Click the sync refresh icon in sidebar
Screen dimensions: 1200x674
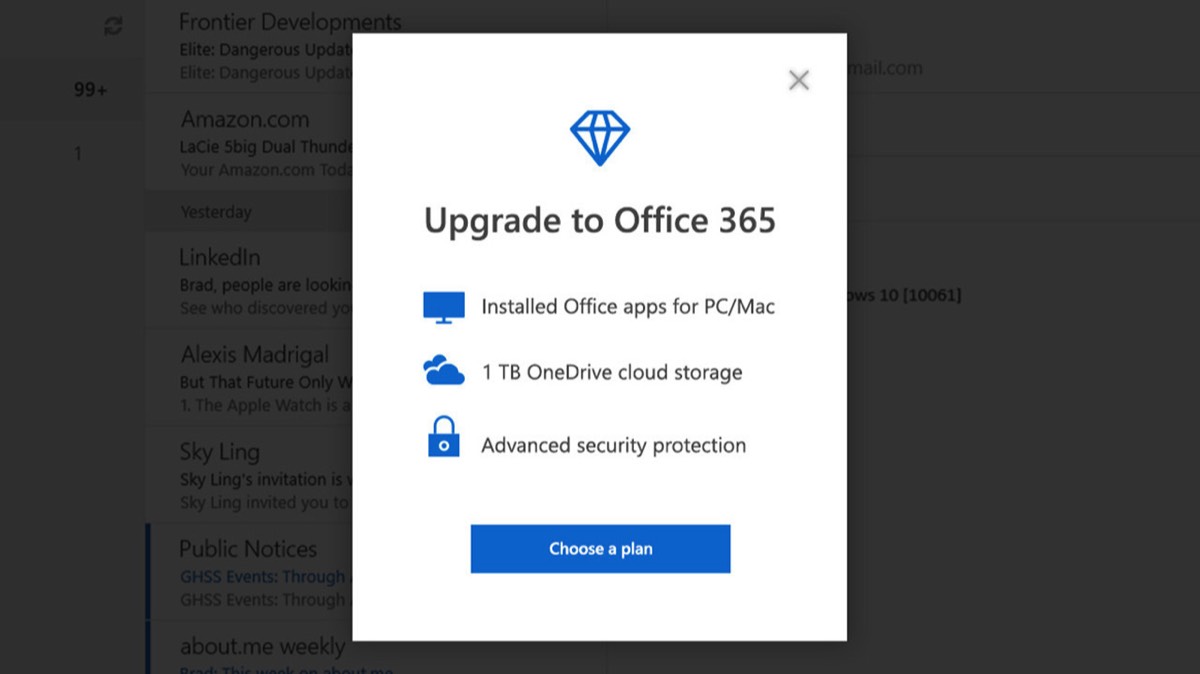tap(113, 27)
